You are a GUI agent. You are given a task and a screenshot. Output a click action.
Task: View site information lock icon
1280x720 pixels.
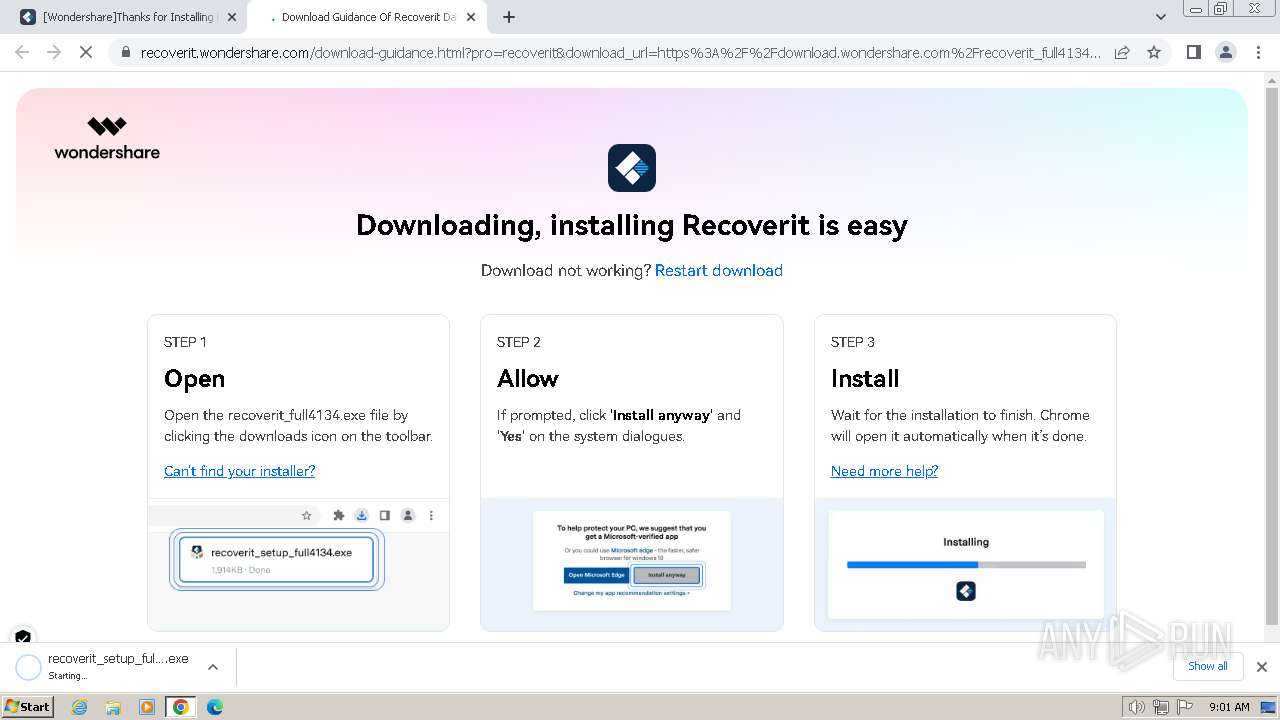pyautogui.click(x=126, y=52)
